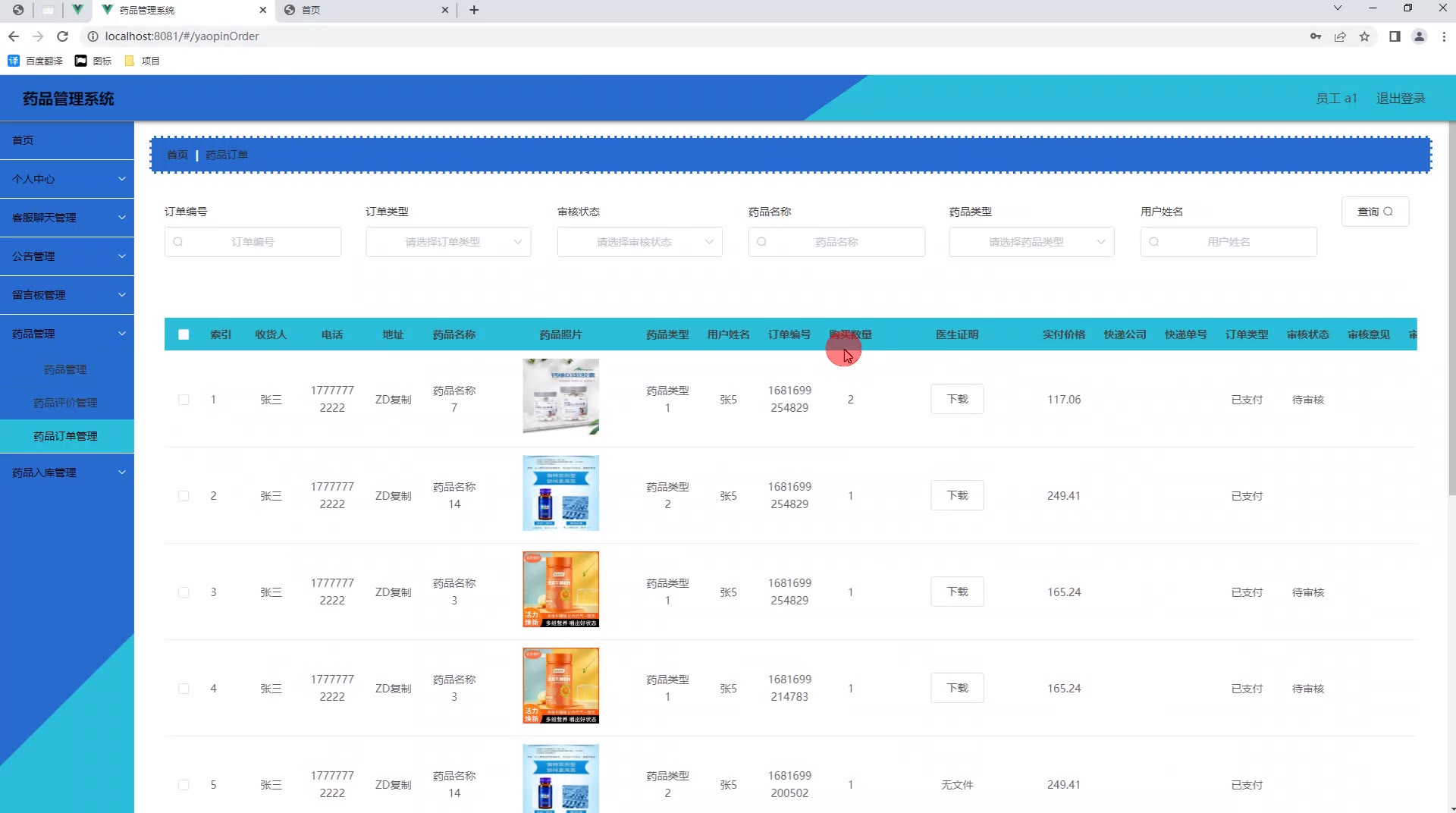Go to 首页 in sidebar
1456x813 pixels.
(x=67, y=140)
